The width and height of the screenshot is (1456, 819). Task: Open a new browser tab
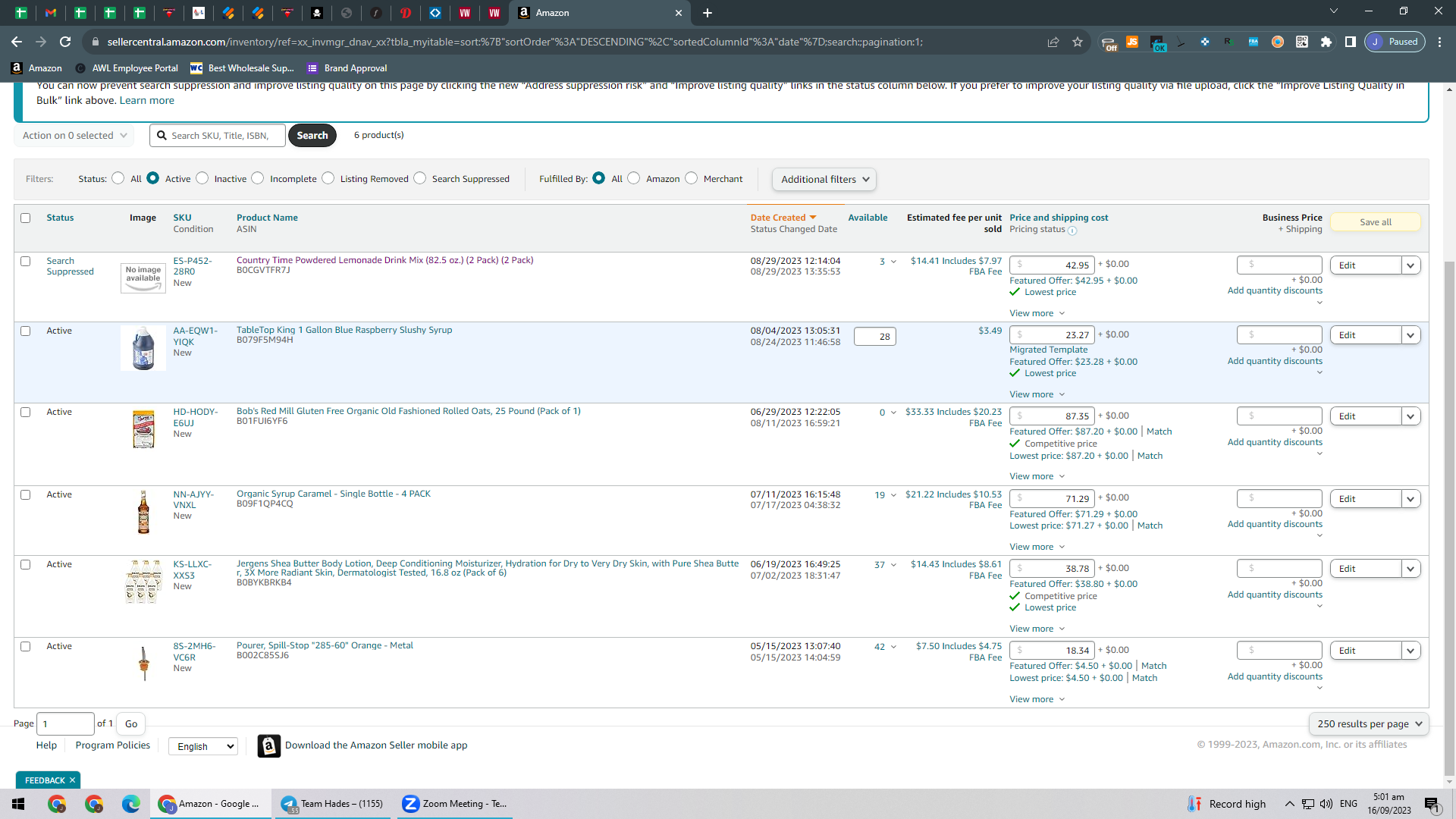coord(707,13)
